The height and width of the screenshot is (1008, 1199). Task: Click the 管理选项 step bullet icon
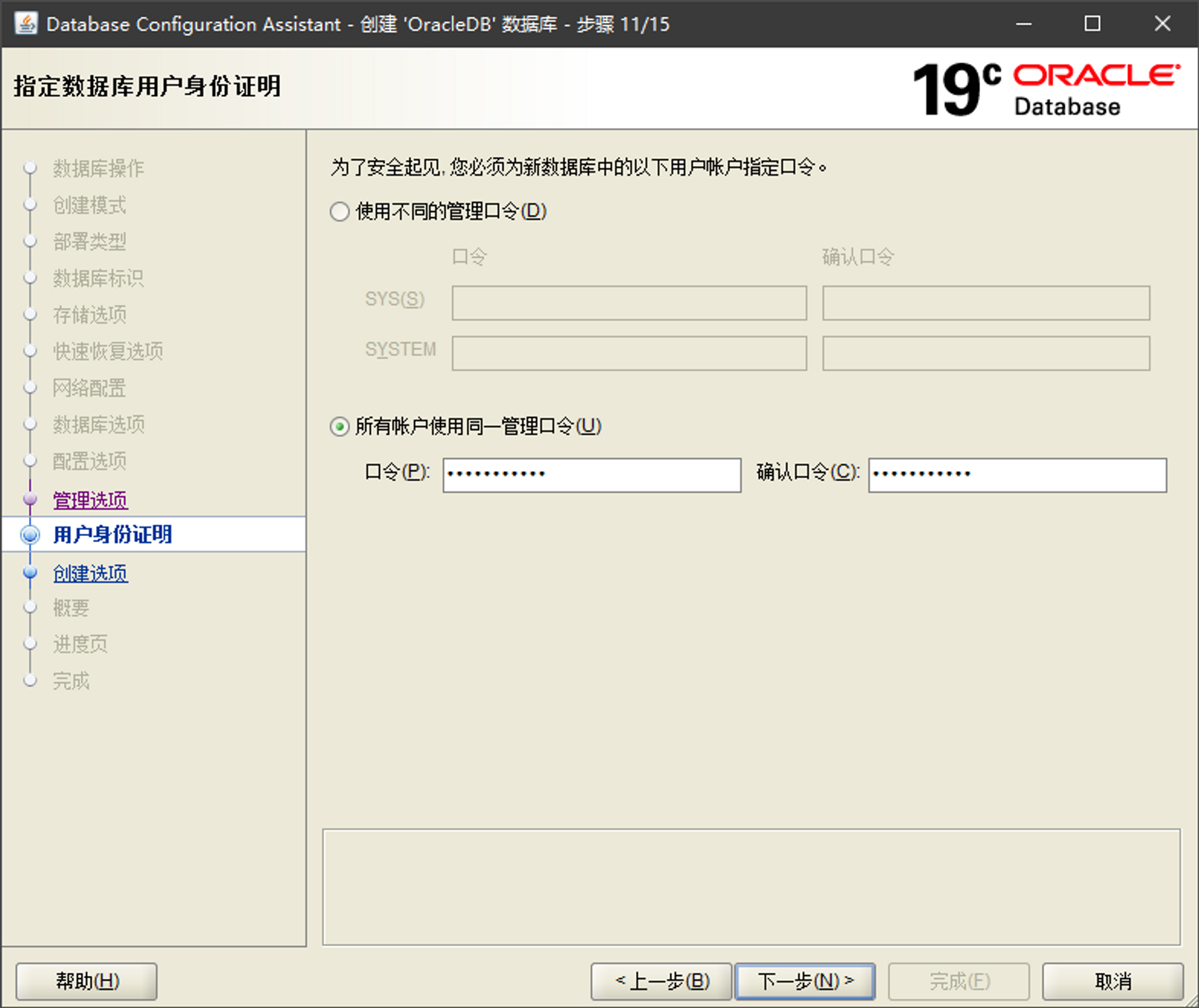click(31, 500)
